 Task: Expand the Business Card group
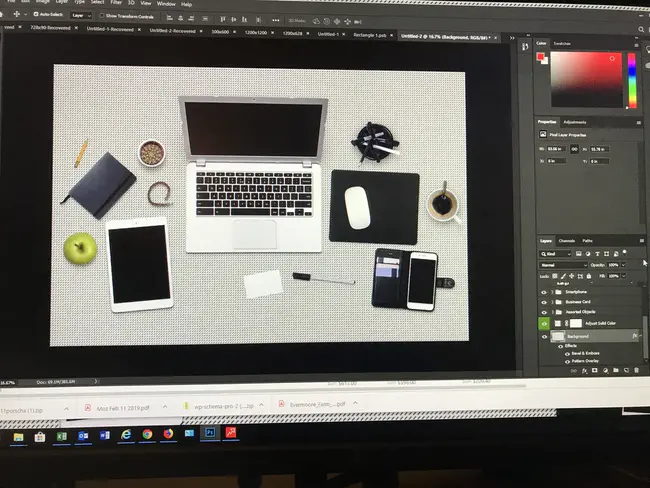pos(553,302)
